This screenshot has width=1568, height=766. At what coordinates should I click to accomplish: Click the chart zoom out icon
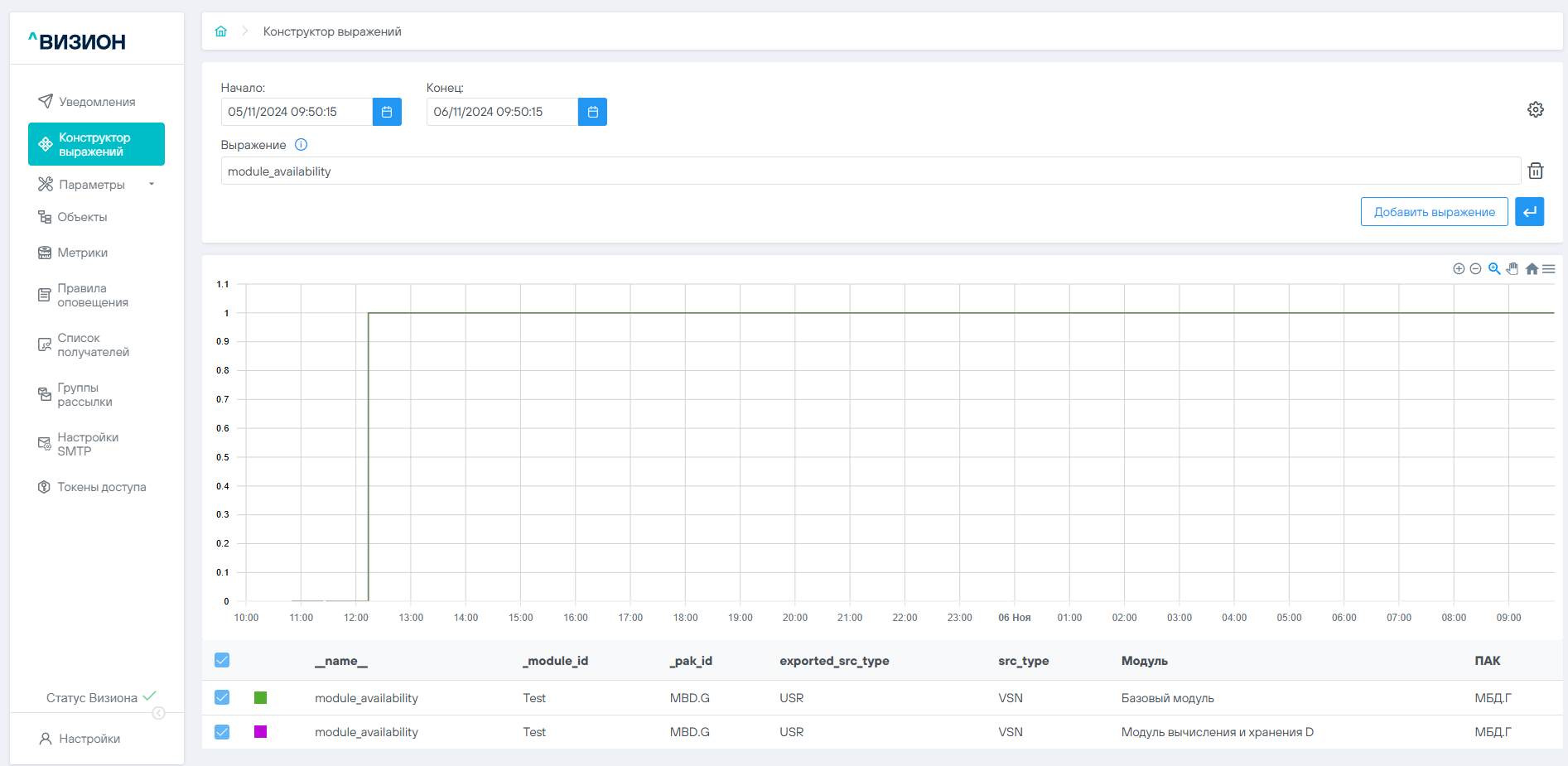(x=1475, y=269)
